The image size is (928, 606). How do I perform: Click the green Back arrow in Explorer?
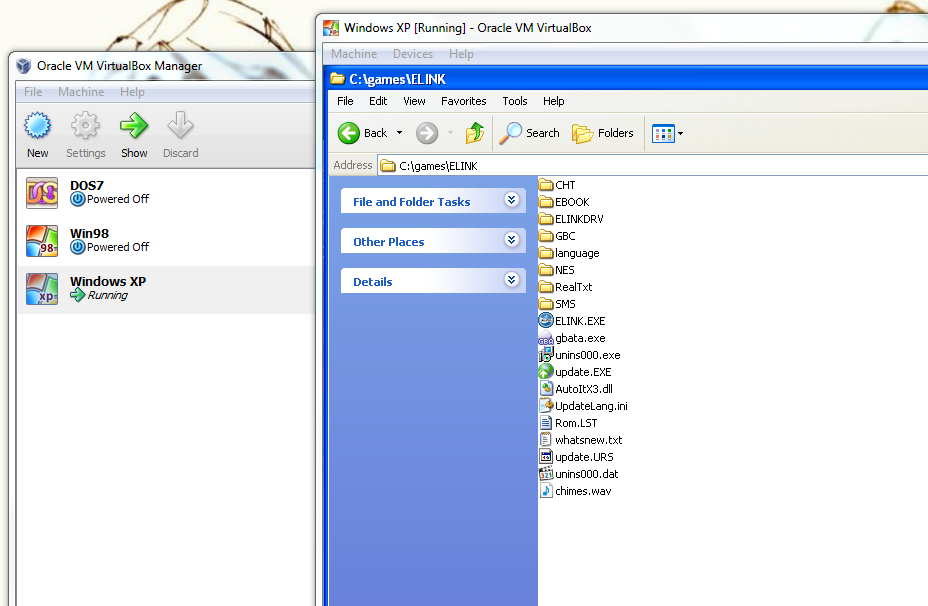tap(349, 133)
